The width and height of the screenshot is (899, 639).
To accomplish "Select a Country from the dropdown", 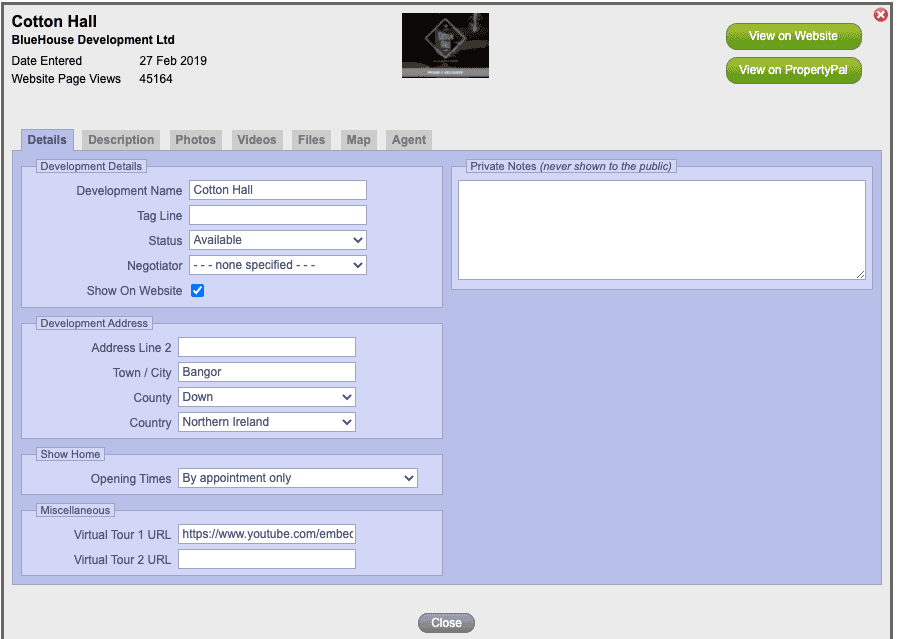I will point(266,422).
